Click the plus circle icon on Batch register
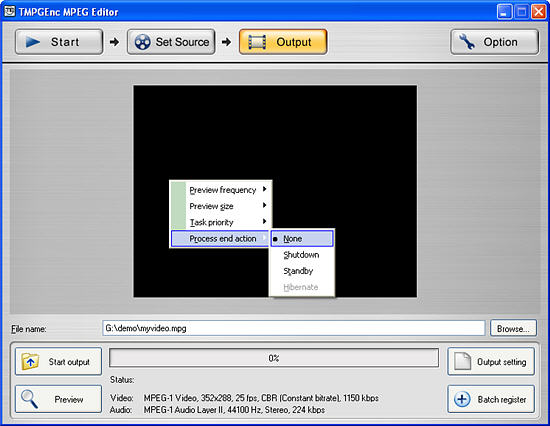The height and width of the screenshot is (426, 550). pos(462,399)
